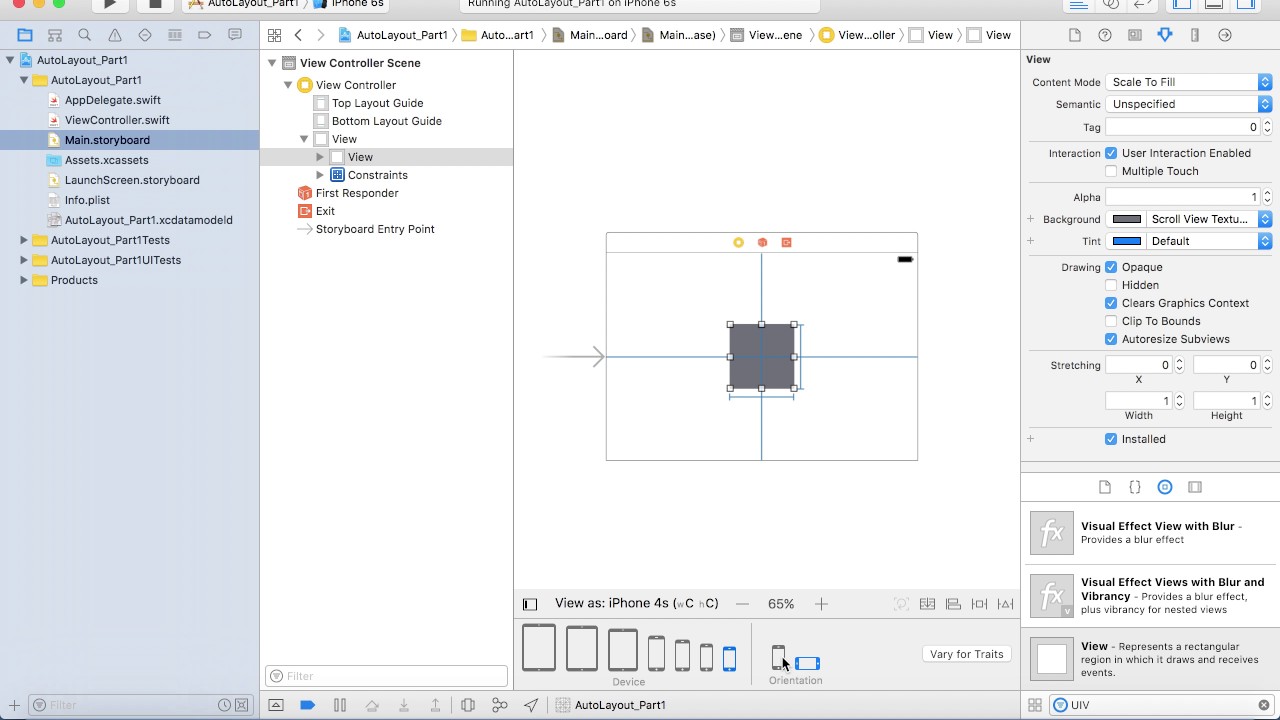Toggle Clears Graphics Context checkbox
This screenshot has width=1280, height=720.
(x=1111, y=303)
